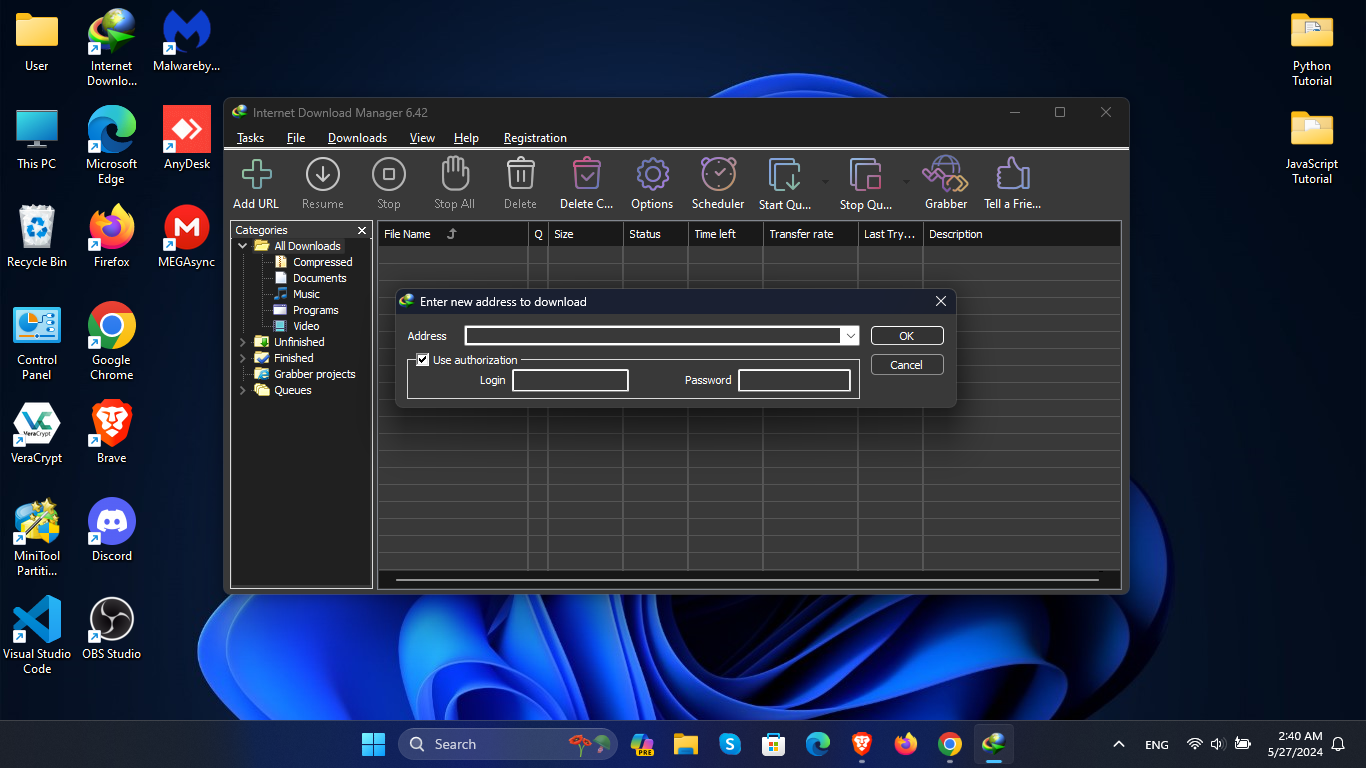Select the MiniTool Partition desktop icon
The width and height of the screenshot is (1366, 768).
(37, 538)
